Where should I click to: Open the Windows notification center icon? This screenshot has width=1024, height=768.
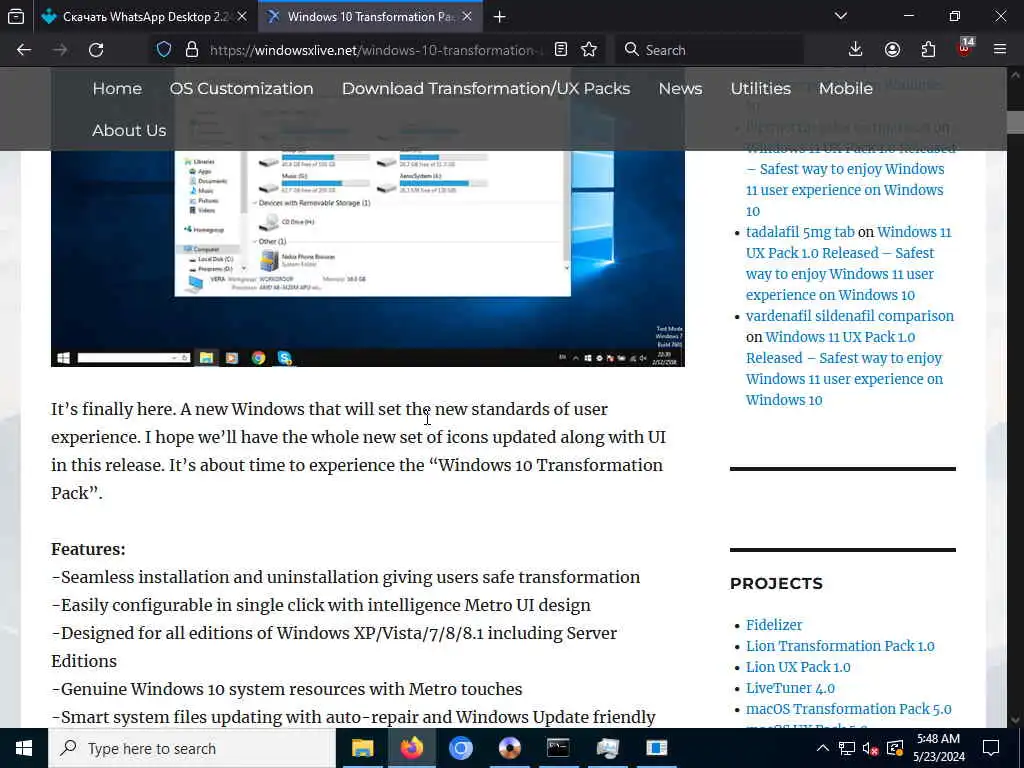point(991,748)
